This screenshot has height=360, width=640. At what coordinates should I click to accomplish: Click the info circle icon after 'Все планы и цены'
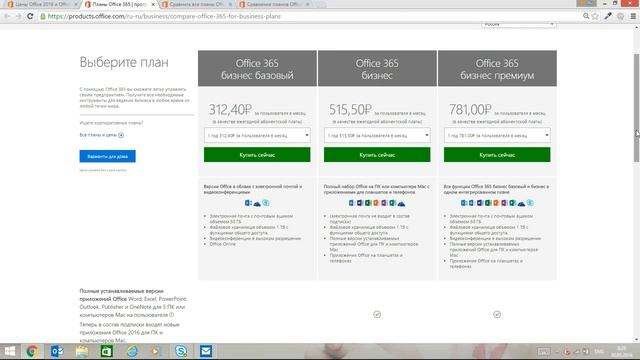click(x=121, y=135)
